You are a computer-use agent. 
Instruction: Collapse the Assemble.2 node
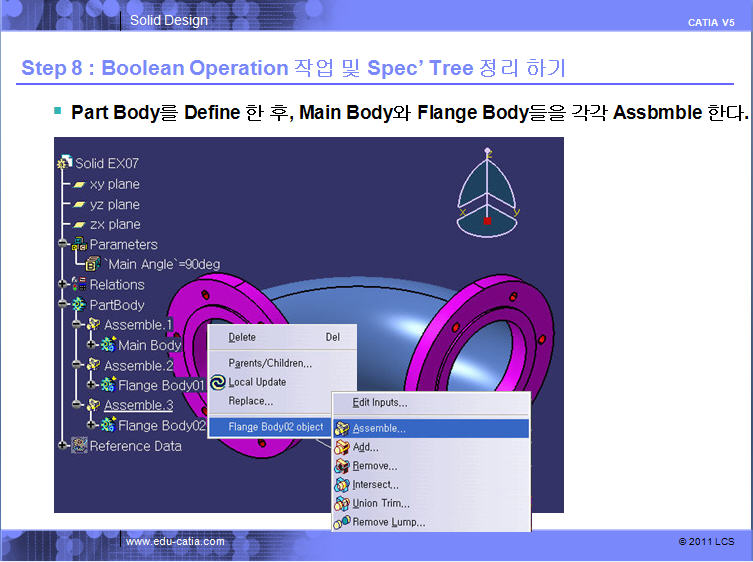[x=77, y=365]
